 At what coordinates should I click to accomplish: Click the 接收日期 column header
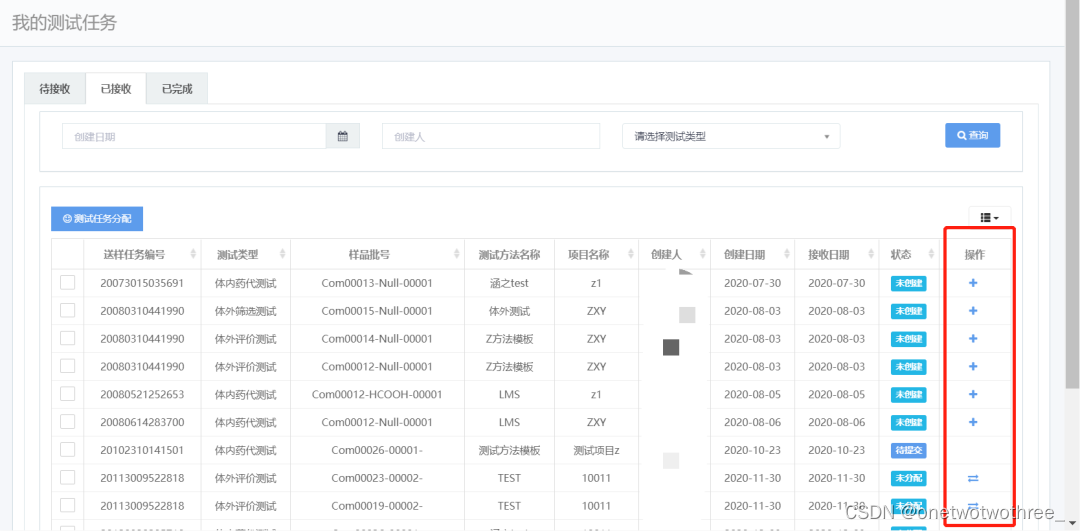pos(829,254)
